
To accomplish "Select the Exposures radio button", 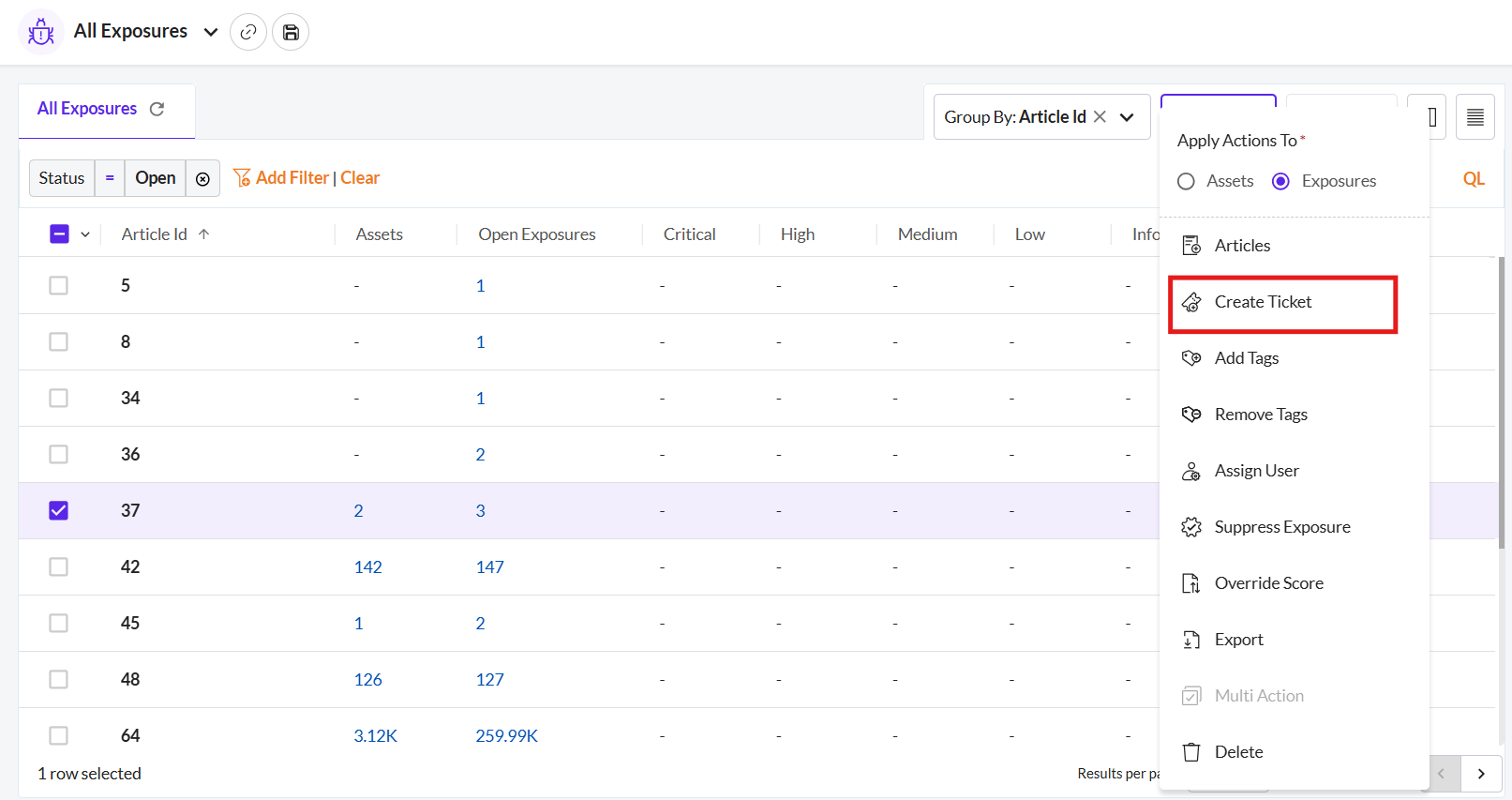I will 1280,181.
